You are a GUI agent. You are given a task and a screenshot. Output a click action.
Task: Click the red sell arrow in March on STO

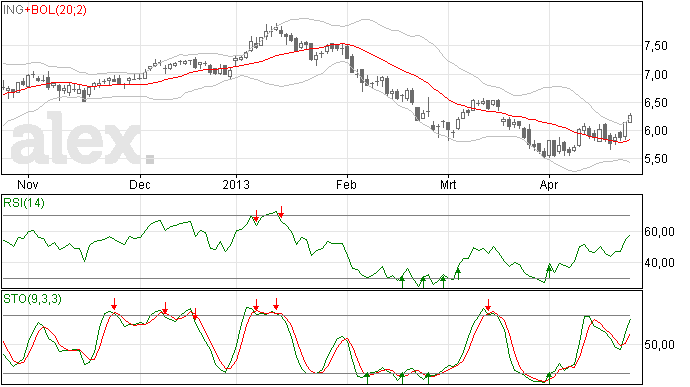click(x=488, y=305)
